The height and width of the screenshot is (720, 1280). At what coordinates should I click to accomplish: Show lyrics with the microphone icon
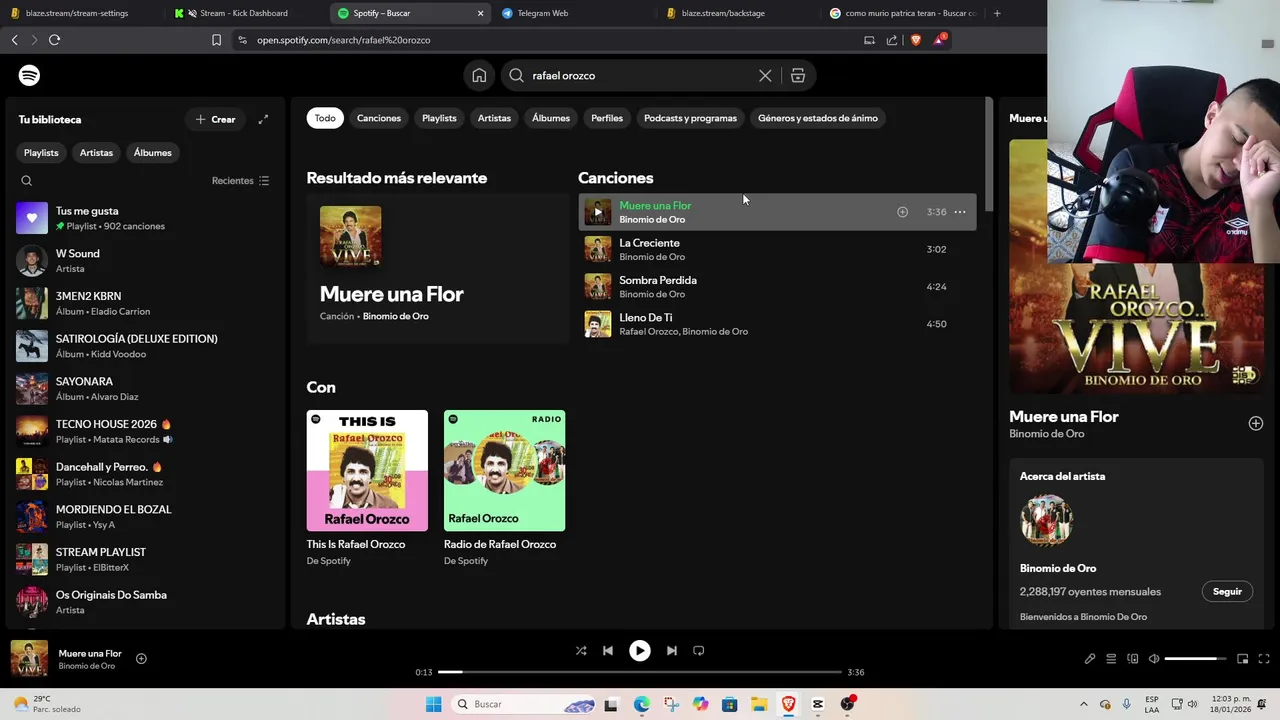tap(1090, 659)
